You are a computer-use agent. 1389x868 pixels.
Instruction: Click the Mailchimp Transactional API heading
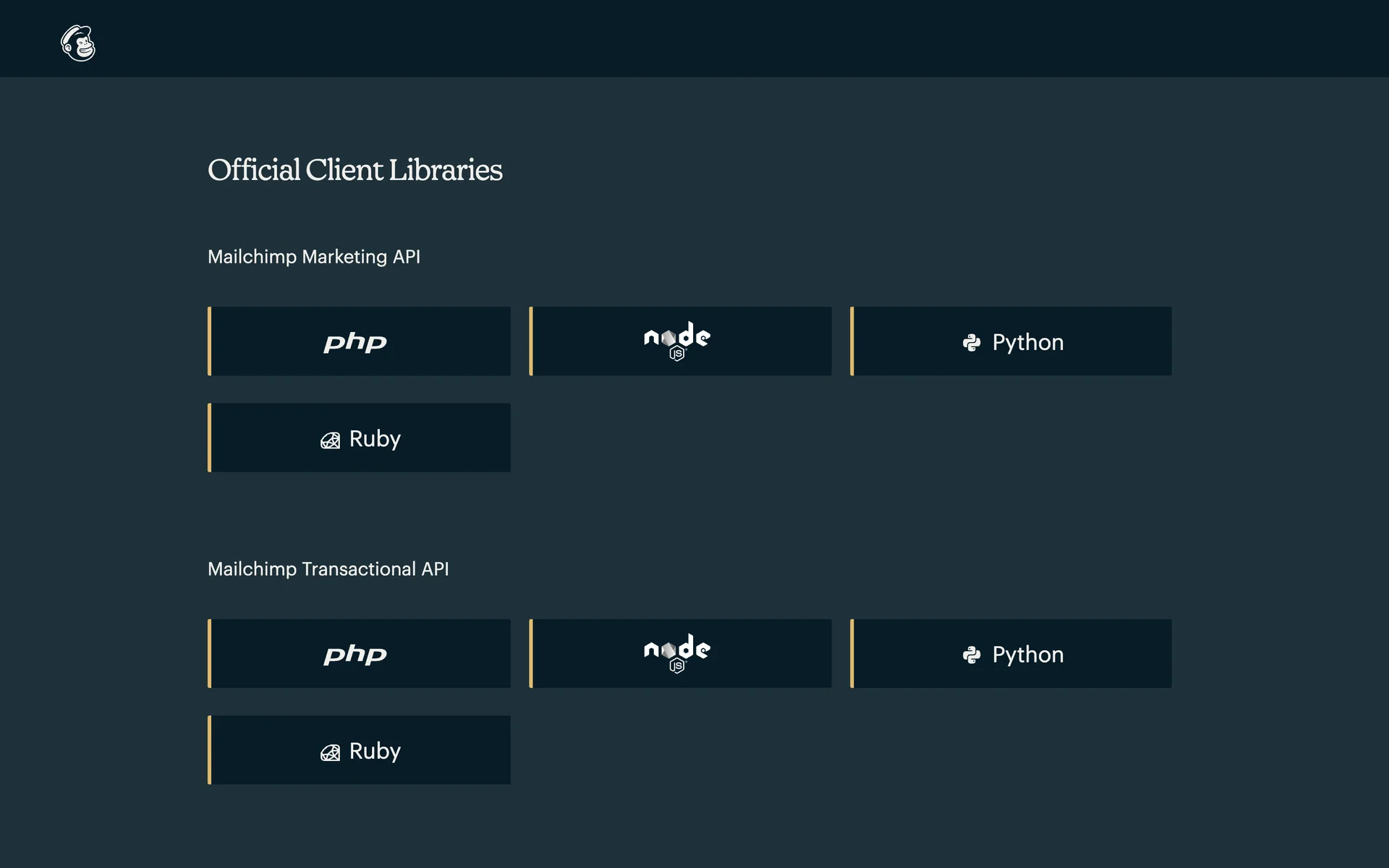(x=328, y=569)
